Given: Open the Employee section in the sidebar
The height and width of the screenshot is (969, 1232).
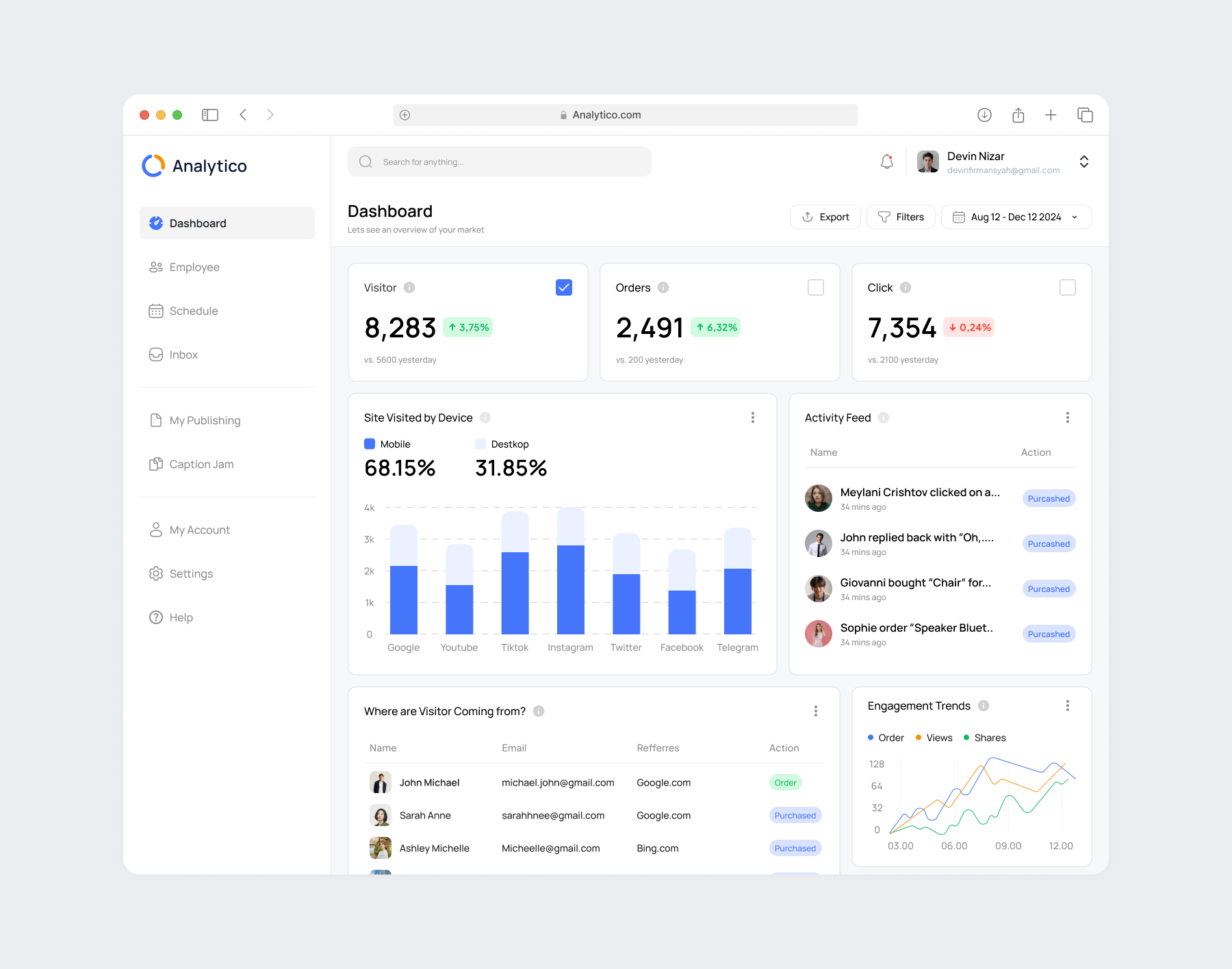Looking at the screenshot, I should [194, 267].
